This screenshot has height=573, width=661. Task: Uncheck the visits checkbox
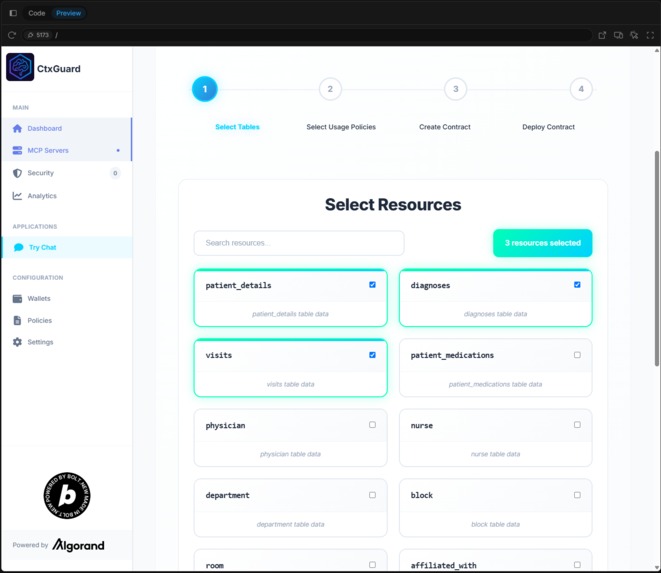[x=372, y=355]
